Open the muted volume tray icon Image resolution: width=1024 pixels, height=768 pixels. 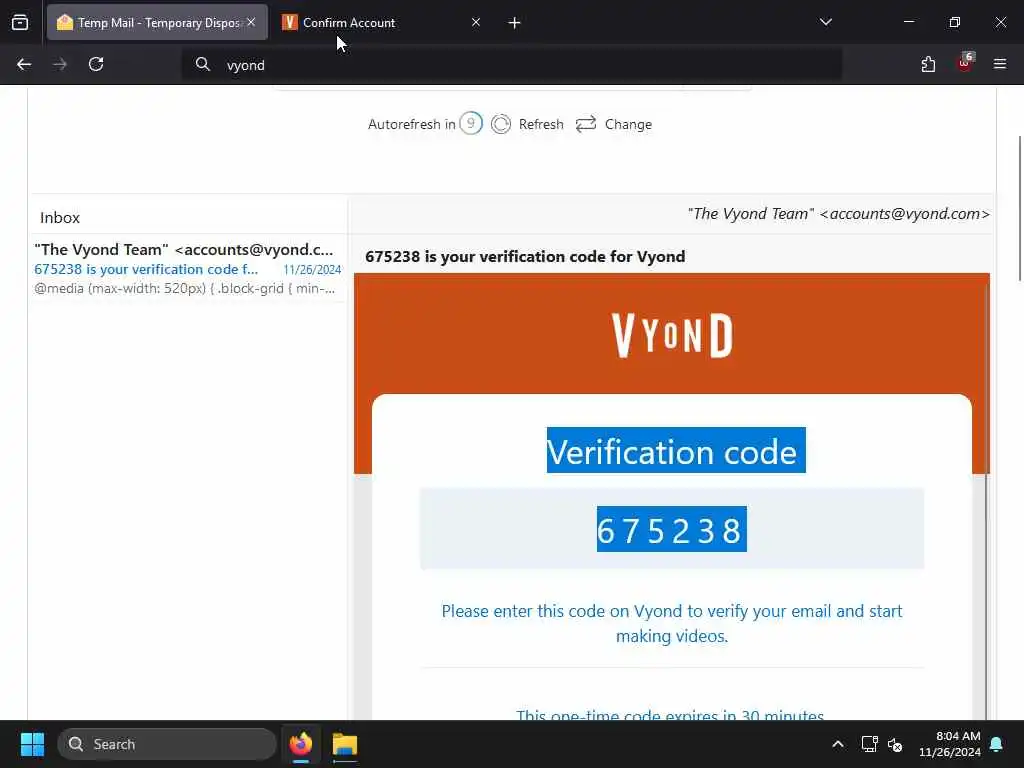click(895, 744)
